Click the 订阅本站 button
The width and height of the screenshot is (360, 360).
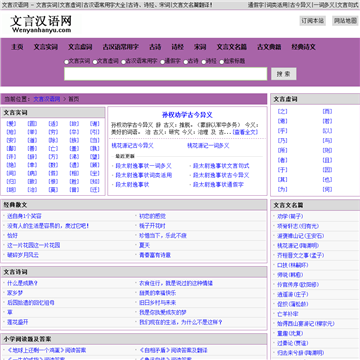pyautogui.click(x=313, y=21)
